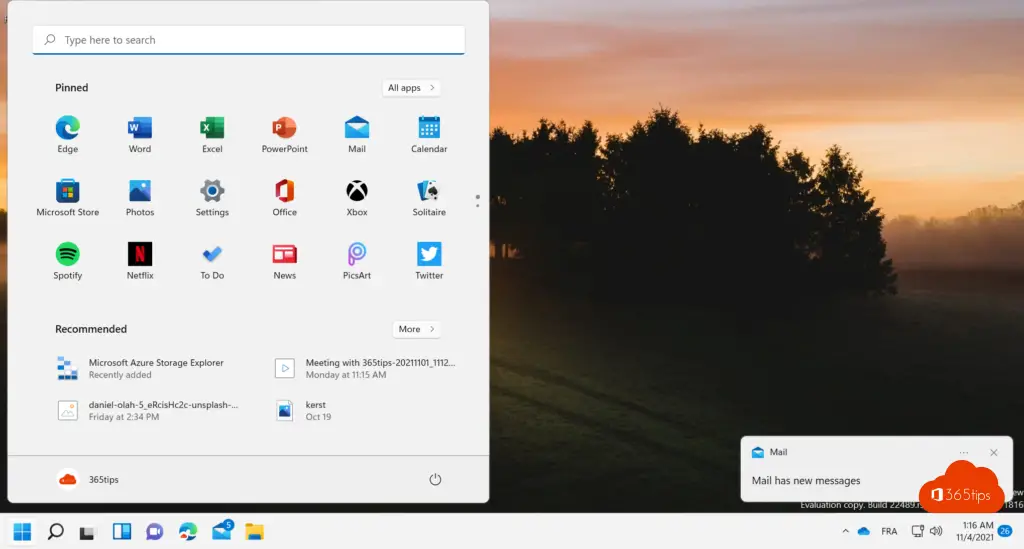
Task: Click the Start button on taskbar
Action: point(22,531)
